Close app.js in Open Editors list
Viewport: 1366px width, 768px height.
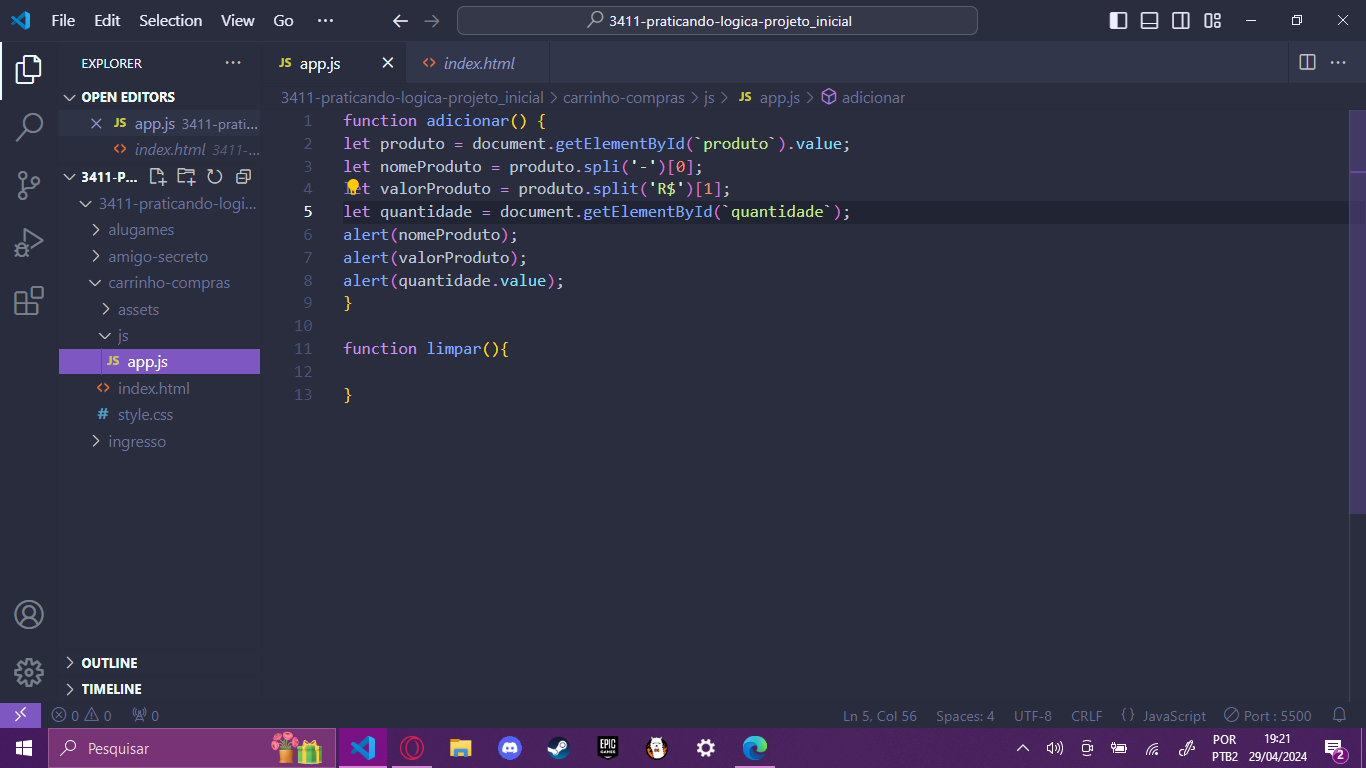tap(96, 124)
